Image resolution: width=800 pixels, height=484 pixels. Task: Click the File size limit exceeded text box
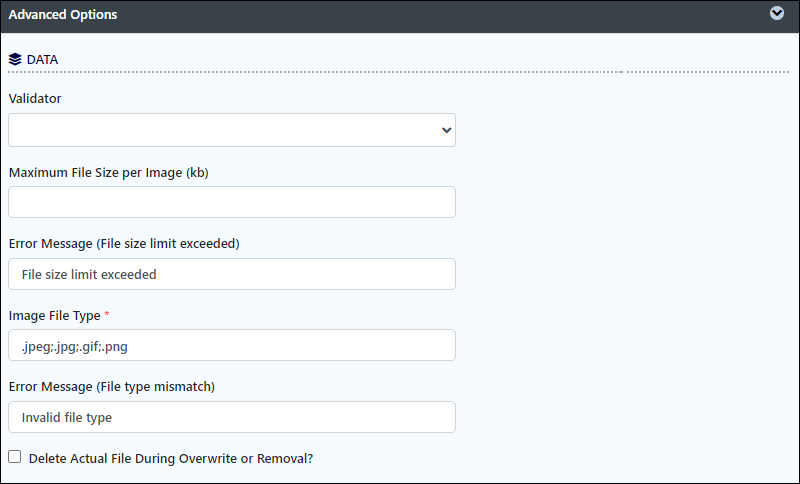232,274
